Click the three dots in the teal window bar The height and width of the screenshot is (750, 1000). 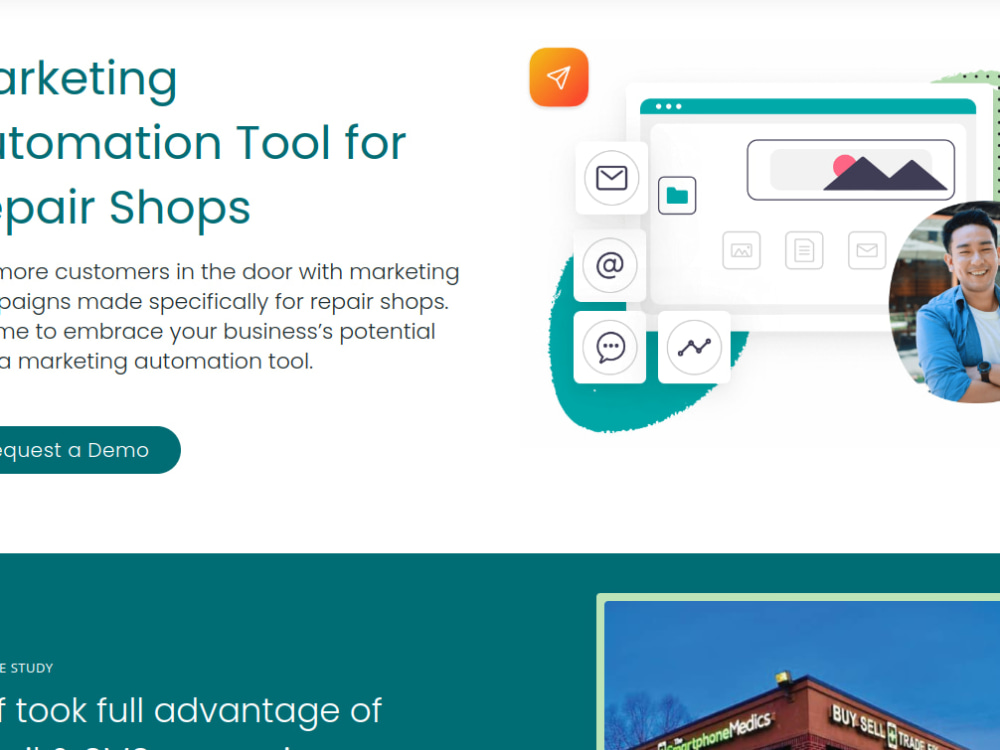pyautogui.click(x=668, y=107)
